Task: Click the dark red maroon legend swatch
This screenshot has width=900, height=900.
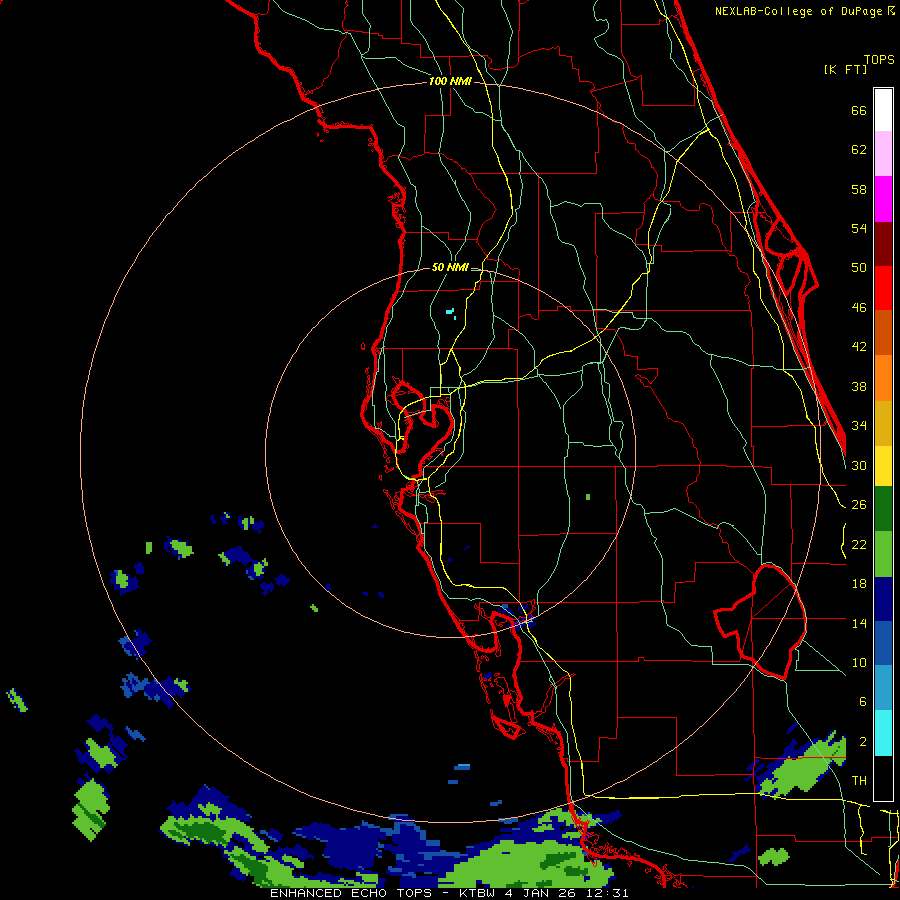Action: click(x=883, y=244)
